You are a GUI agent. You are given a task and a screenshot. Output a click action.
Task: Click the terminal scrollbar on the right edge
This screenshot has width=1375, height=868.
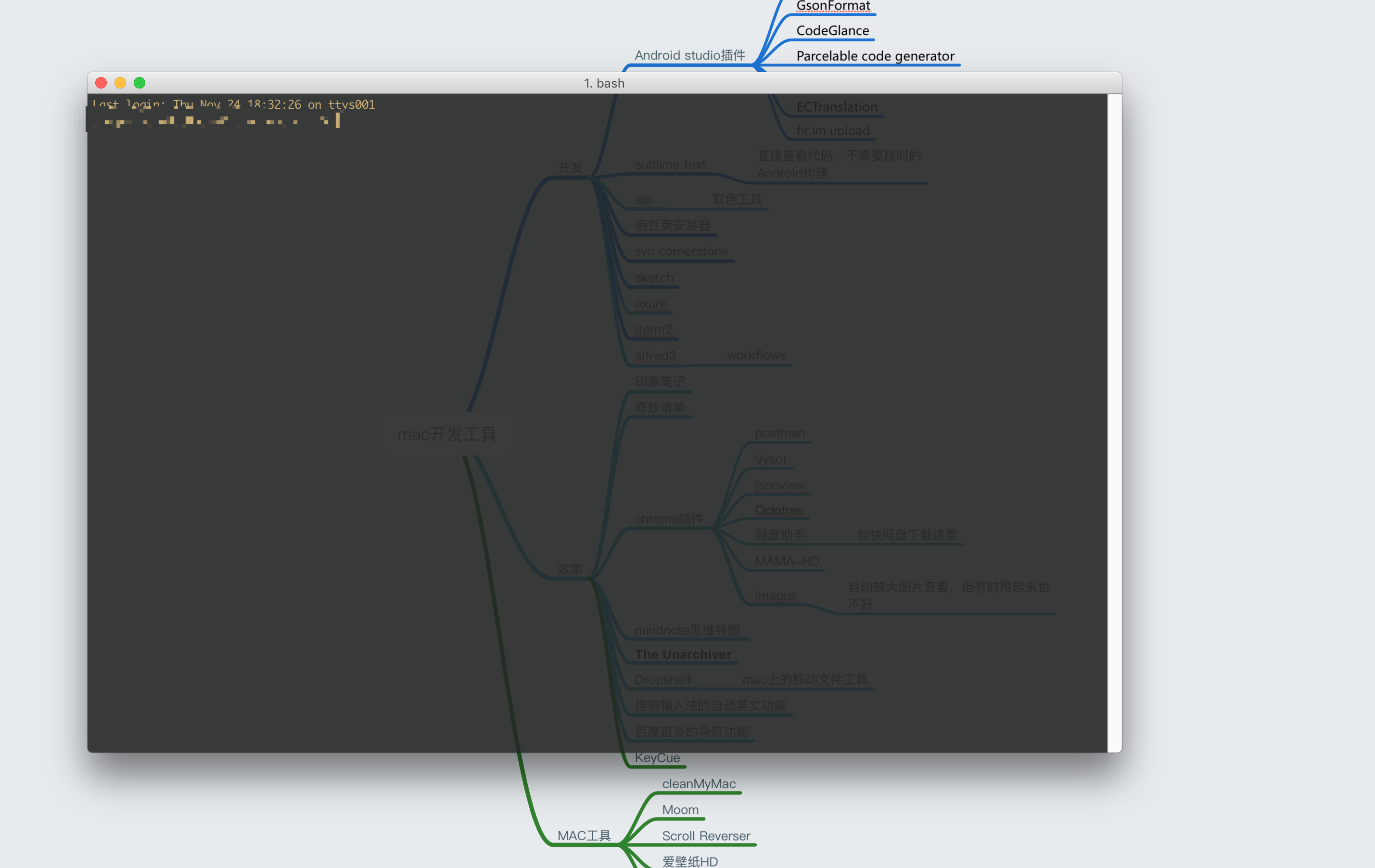[1114, 422]
